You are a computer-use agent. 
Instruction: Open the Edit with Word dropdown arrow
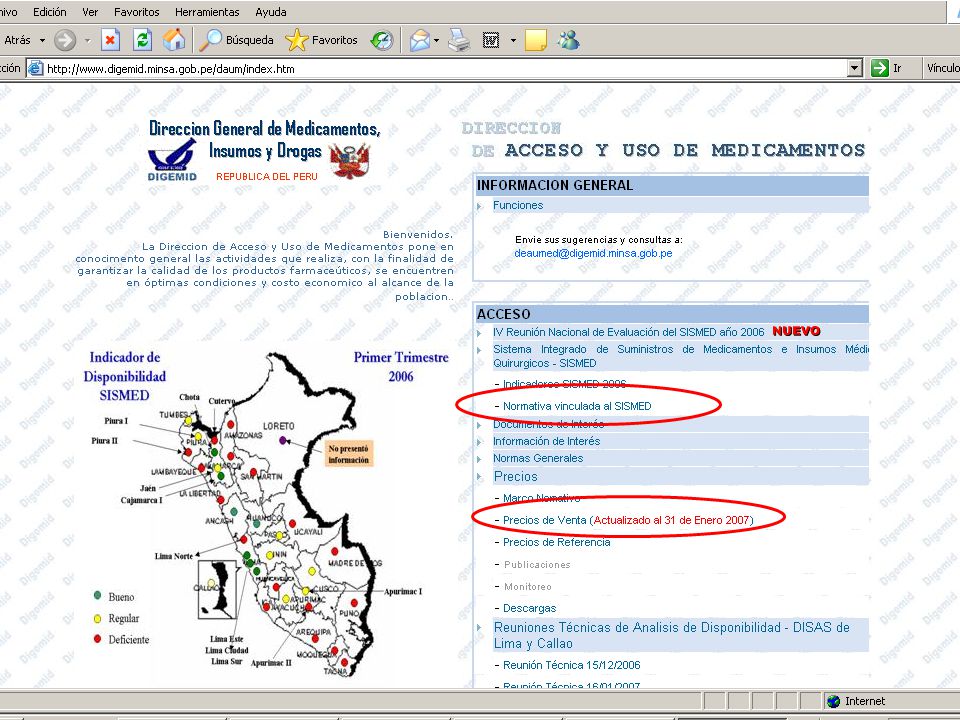(x=513, y=40)
